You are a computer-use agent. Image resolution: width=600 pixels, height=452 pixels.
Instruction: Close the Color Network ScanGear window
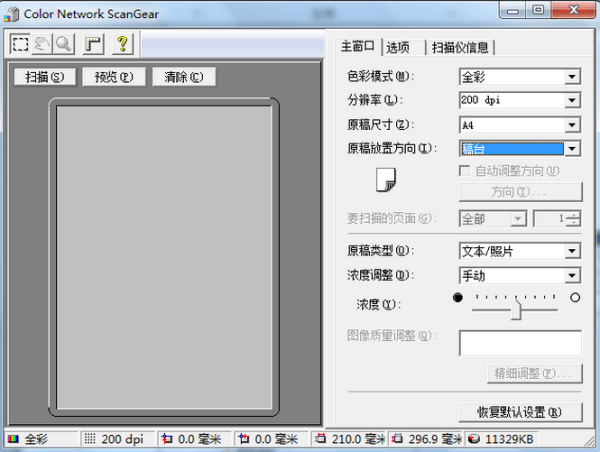pos(573,10)
